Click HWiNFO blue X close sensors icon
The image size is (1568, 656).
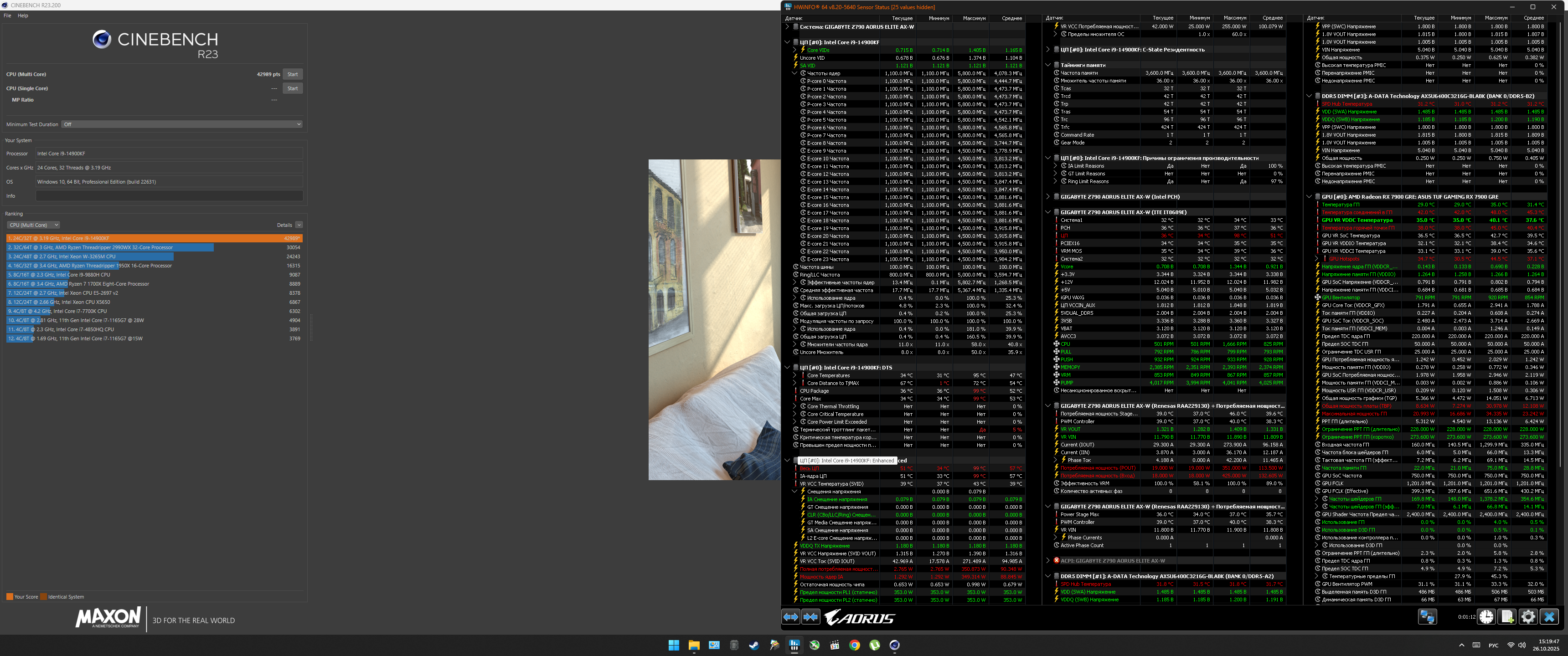tap(1548, 617)
